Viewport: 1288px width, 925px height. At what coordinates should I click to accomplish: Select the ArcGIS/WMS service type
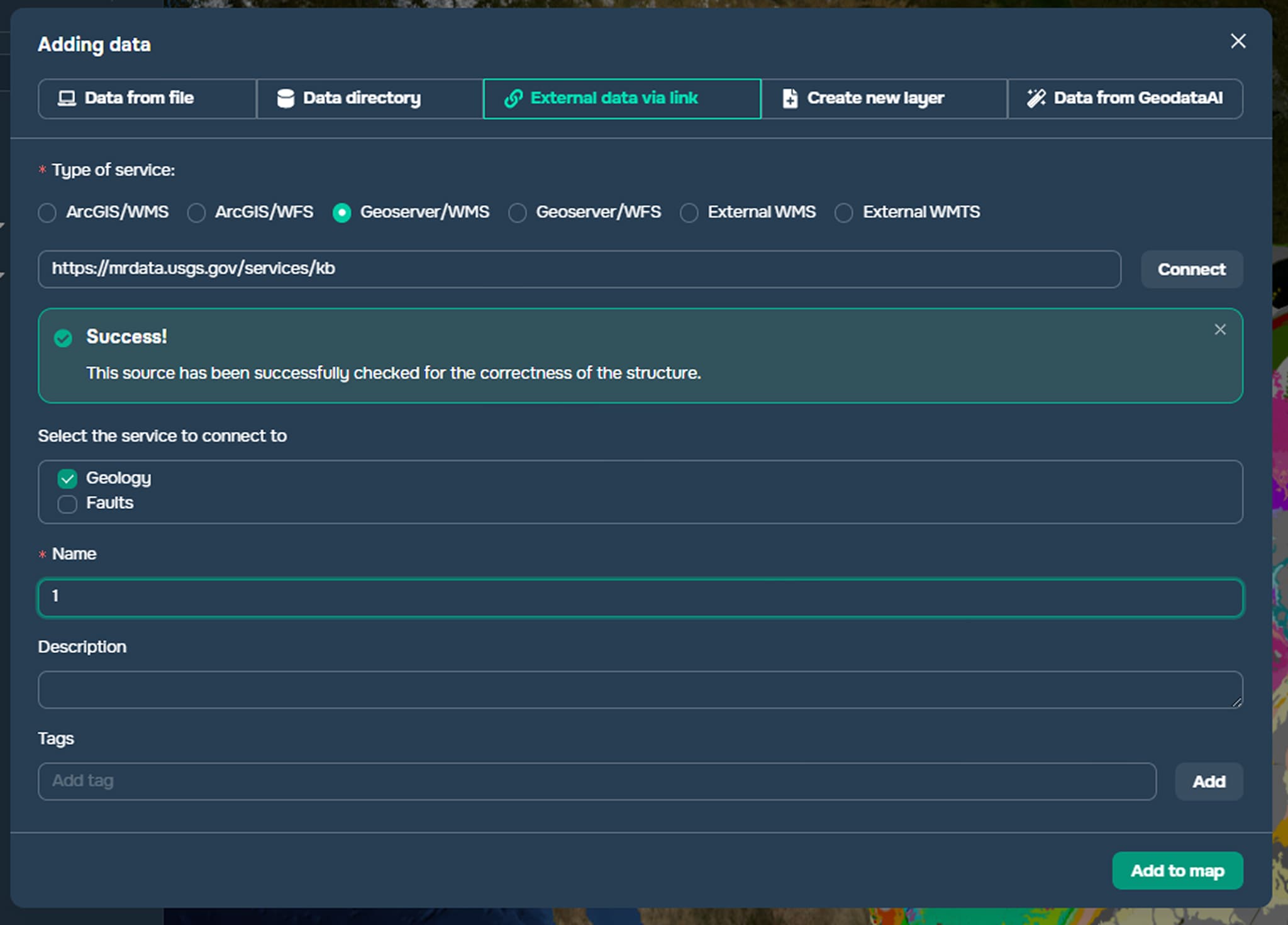[47, 213]
